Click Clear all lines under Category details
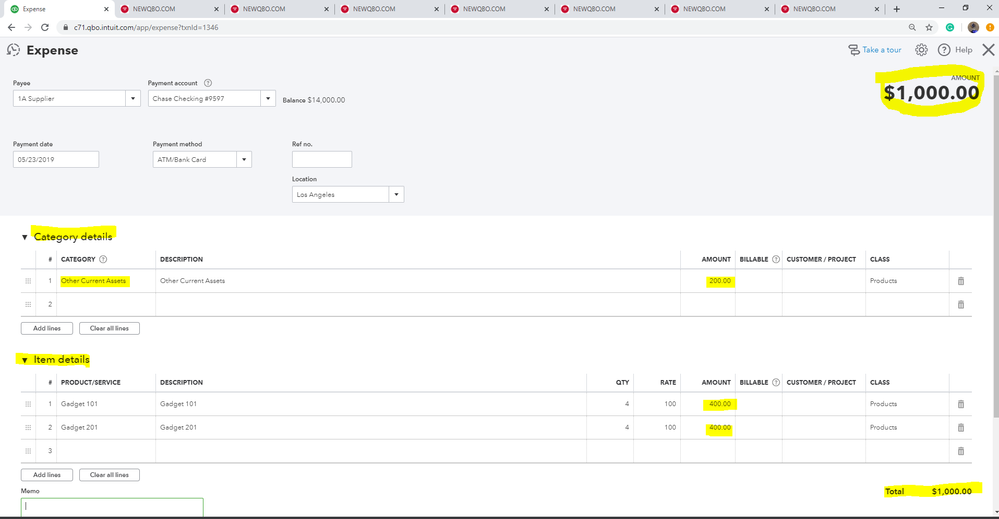This screenshot has width=999, height=519. pyautogui.click(x=110, y=329)
